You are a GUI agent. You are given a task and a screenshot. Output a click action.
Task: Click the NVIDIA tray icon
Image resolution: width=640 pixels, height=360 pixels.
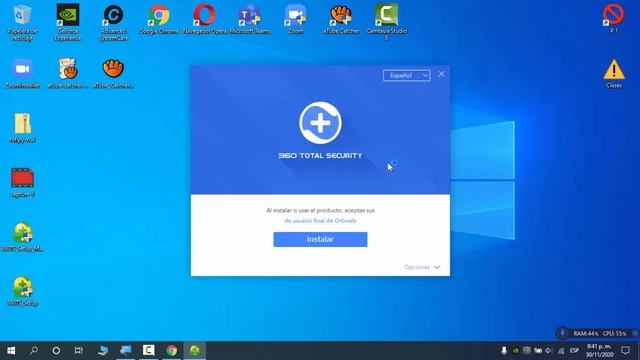point(516,351)
